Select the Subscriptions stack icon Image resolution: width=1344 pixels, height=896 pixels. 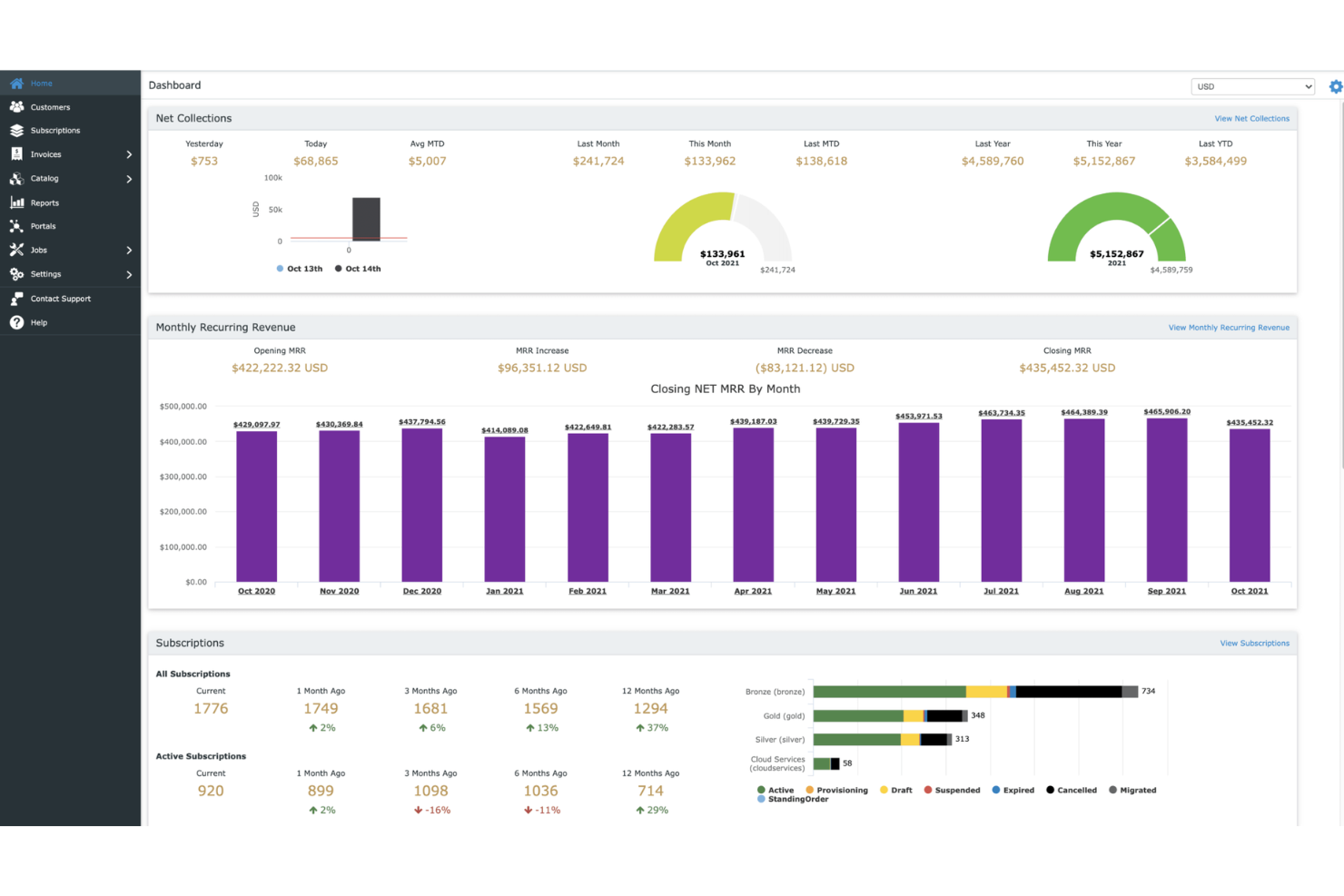tap(16, 131)
